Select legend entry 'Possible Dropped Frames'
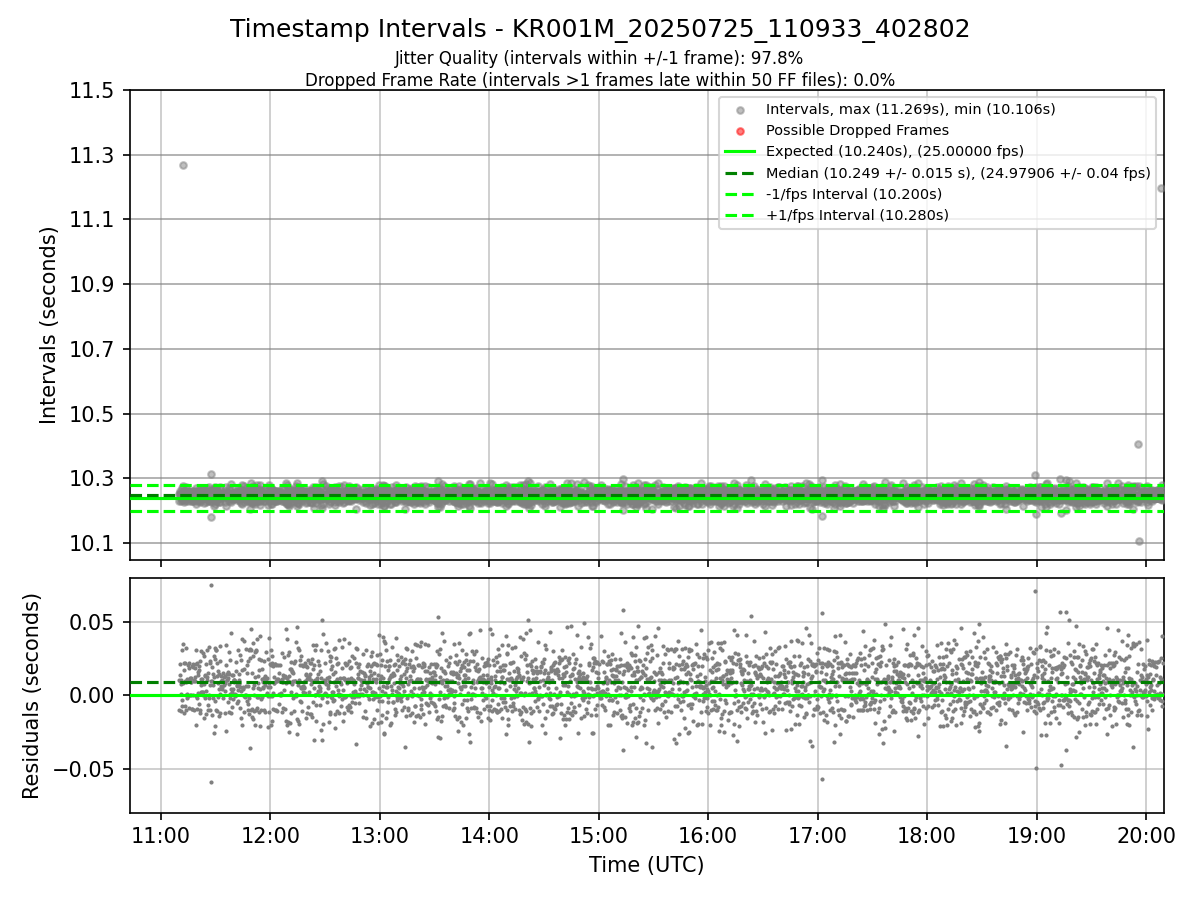Image resolution: width=1200 pixels, height=900 pixels. click(x=857, y=130)
